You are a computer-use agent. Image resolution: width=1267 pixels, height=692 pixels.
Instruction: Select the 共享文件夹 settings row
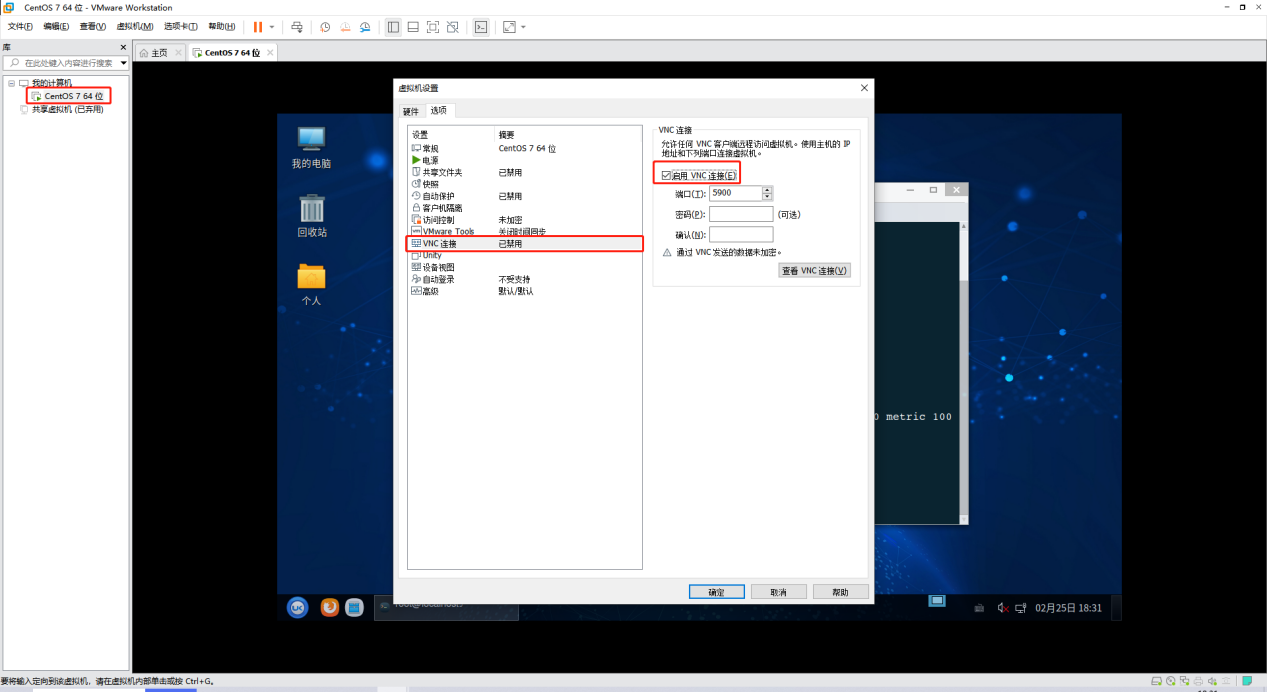[x=525, y=172]
